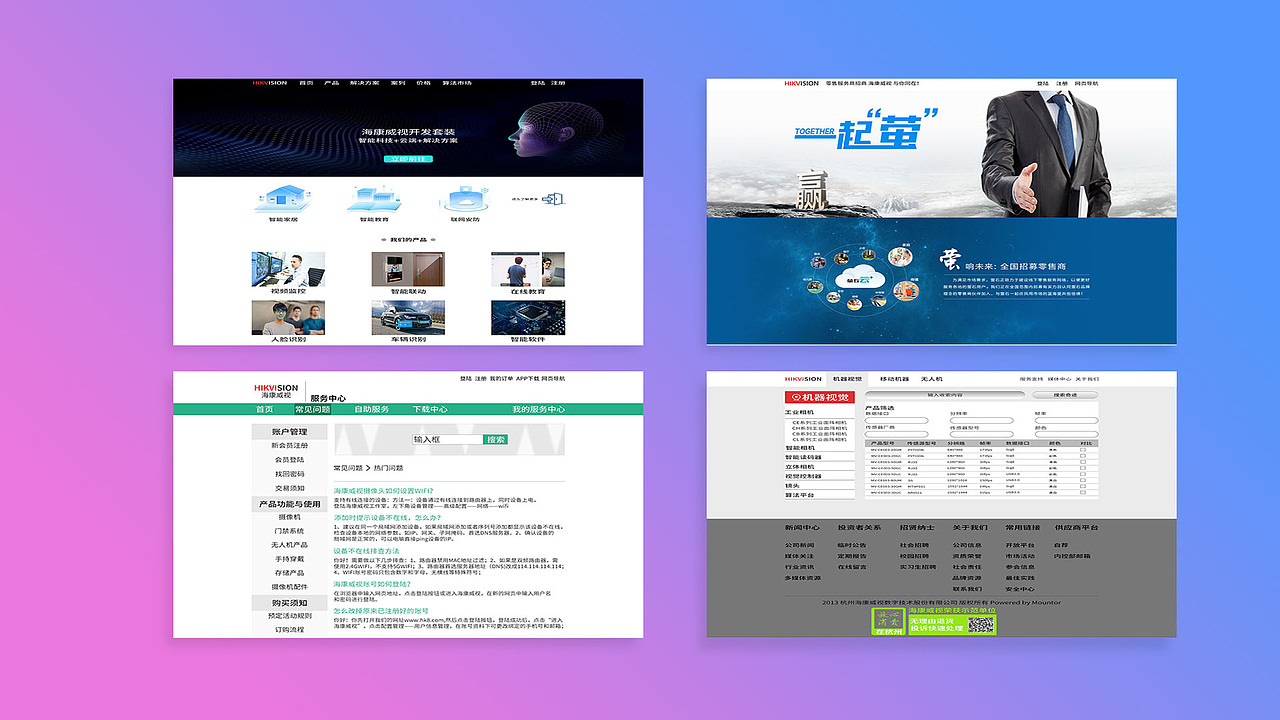Viewport: 1280px width, 720px height.
Task: Click 找回密码 in 账户管理 sidebar
Action: pos(290,474)
